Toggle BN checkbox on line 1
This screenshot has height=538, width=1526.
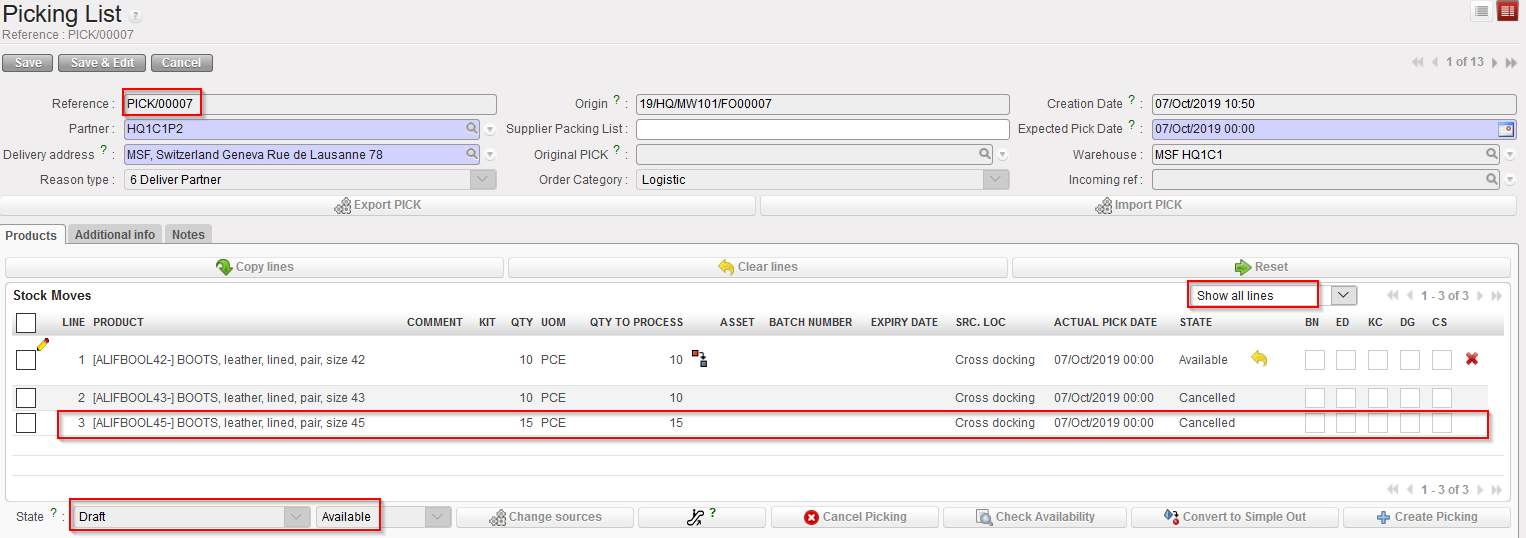point(1314,360)
